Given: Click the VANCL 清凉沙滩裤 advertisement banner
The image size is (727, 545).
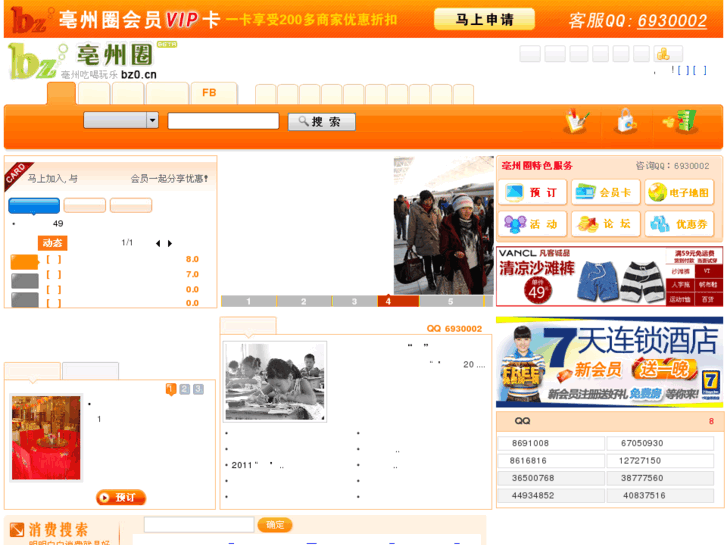Looking at the screenshot, I should point(610,276).
